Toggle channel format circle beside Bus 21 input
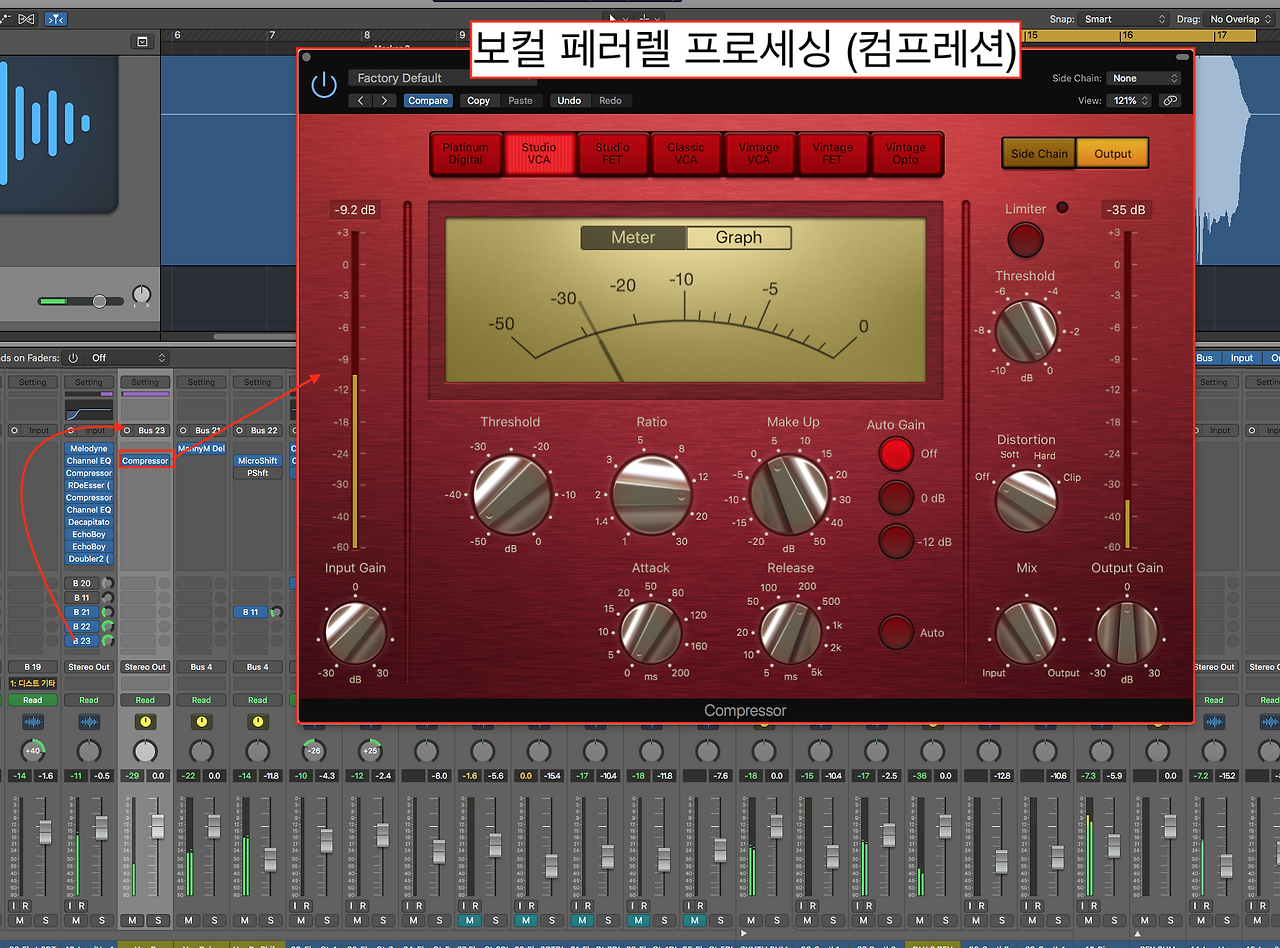 [183, 431]
